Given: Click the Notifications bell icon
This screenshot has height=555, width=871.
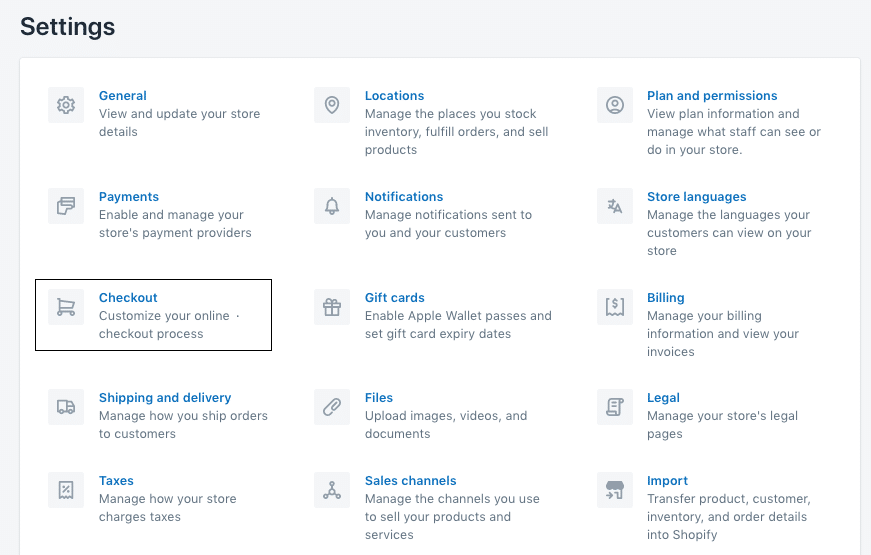Looking at the screenshot, I should click(x=332, y=206).
